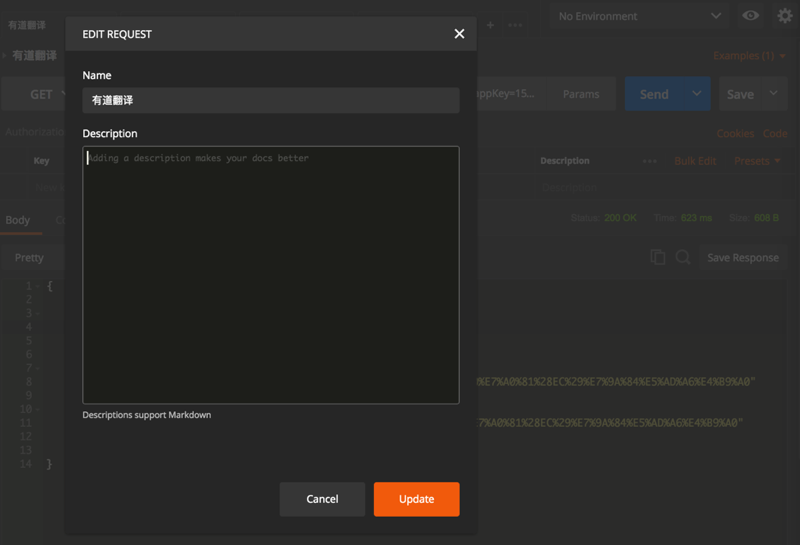Expand the Save button dropdown arrow
Viewport: 800px width, 545px height.
773,93
